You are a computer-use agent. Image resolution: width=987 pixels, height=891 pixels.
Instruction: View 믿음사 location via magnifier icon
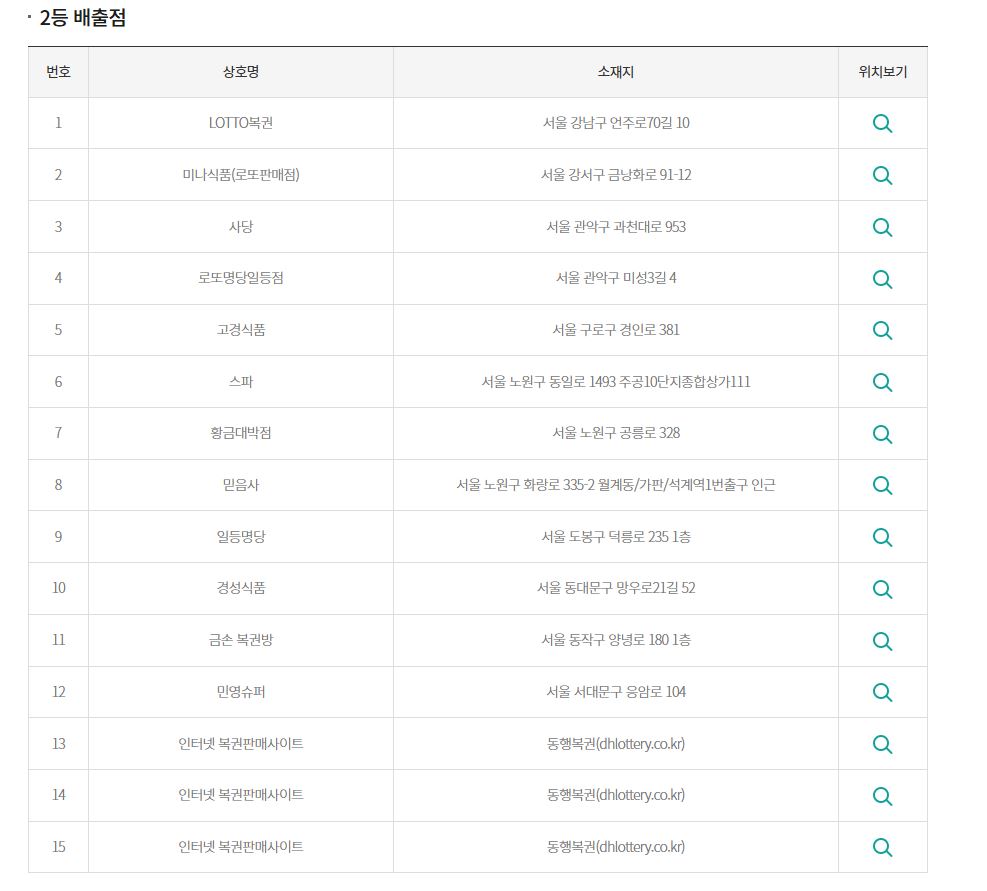(x=882, y=485)
